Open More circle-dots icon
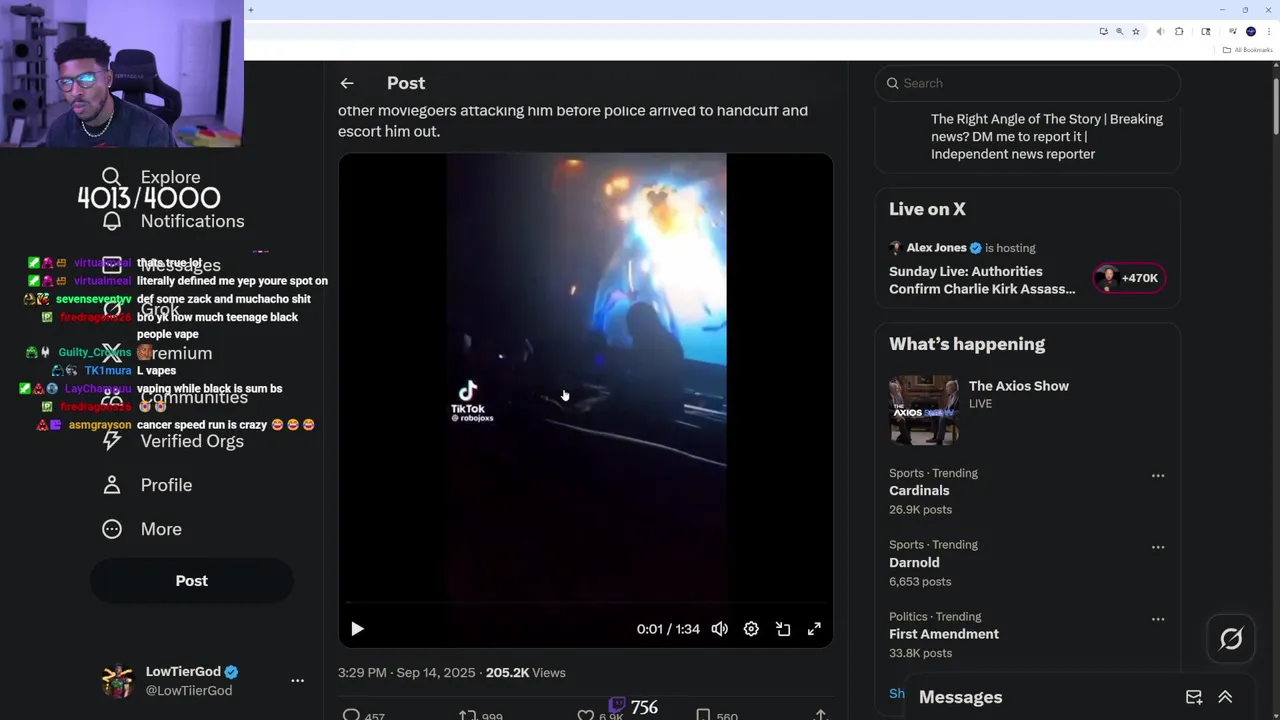Viewport: 1280px width, 720px height. click(112, 529)
